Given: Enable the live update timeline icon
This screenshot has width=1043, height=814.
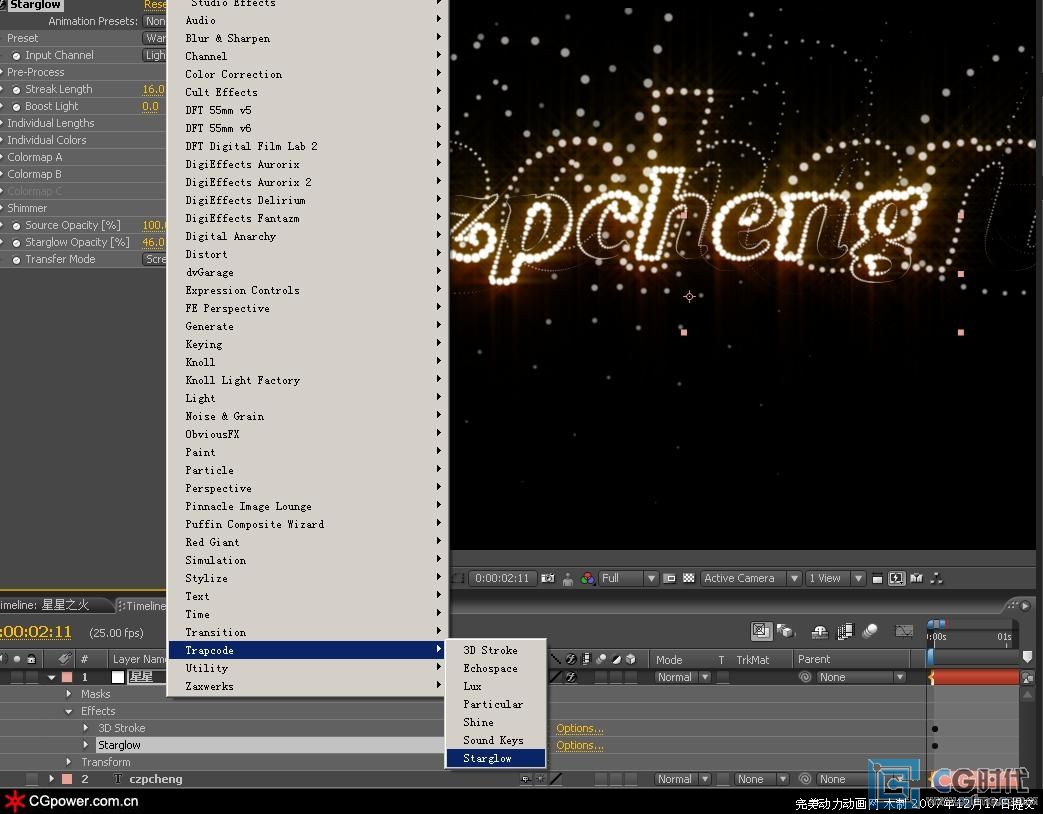Looking at the screenshot, I should tap(760, 630).
